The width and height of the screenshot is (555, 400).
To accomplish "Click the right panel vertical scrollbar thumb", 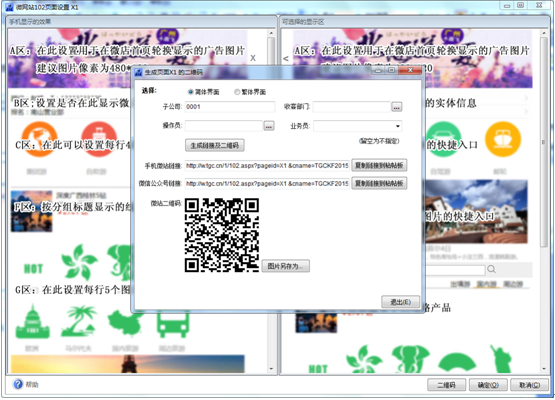I will pyautogui.click(x=544, y=142).
